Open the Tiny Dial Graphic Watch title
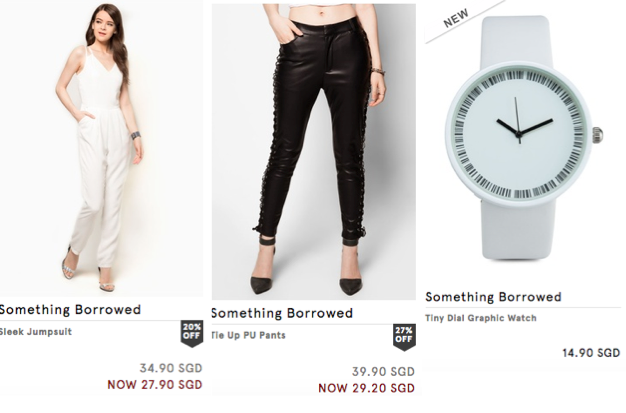626x413 pixels. (x=481, y=318)
